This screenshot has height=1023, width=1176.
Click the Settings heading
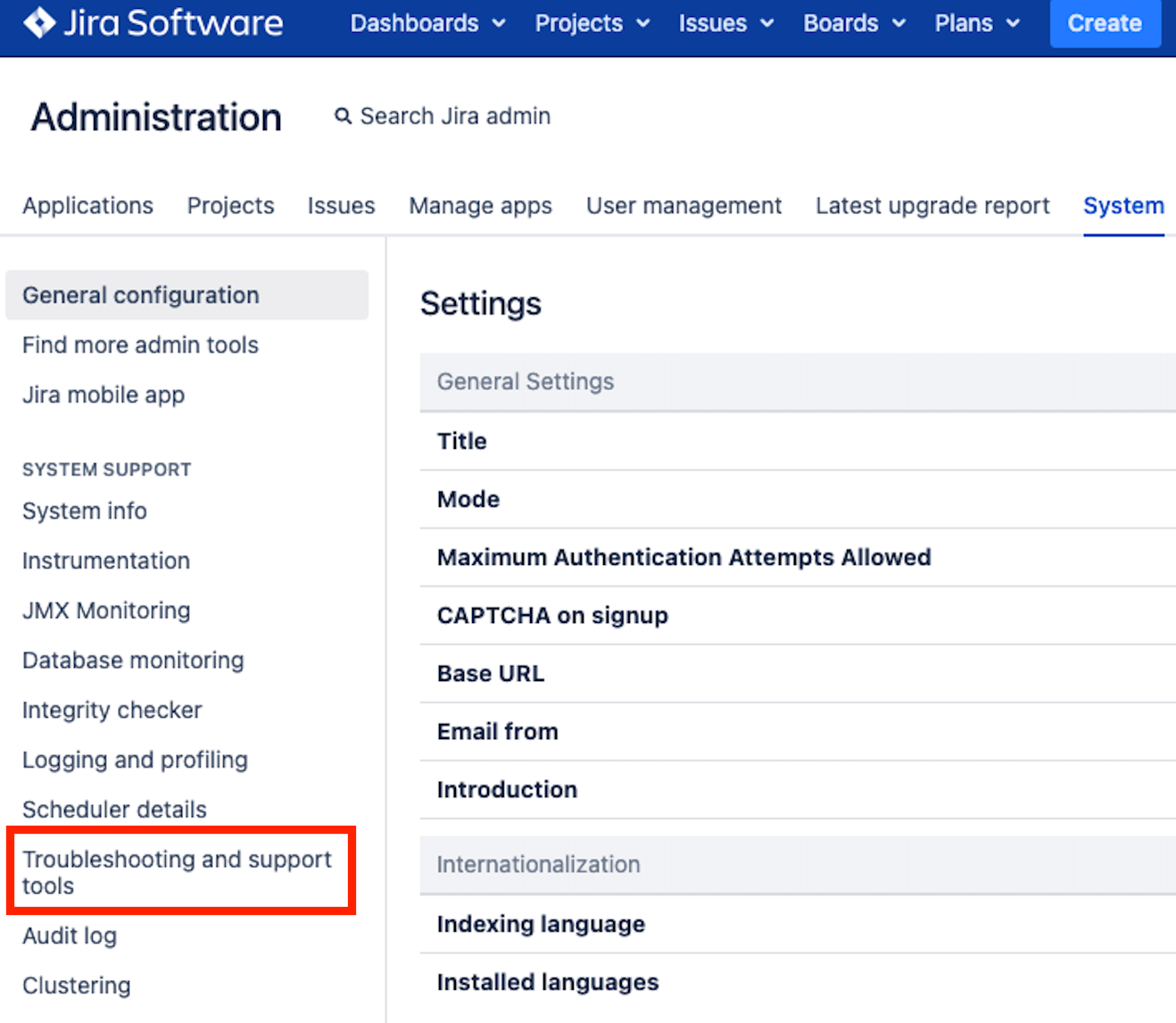tap(481, 304)
